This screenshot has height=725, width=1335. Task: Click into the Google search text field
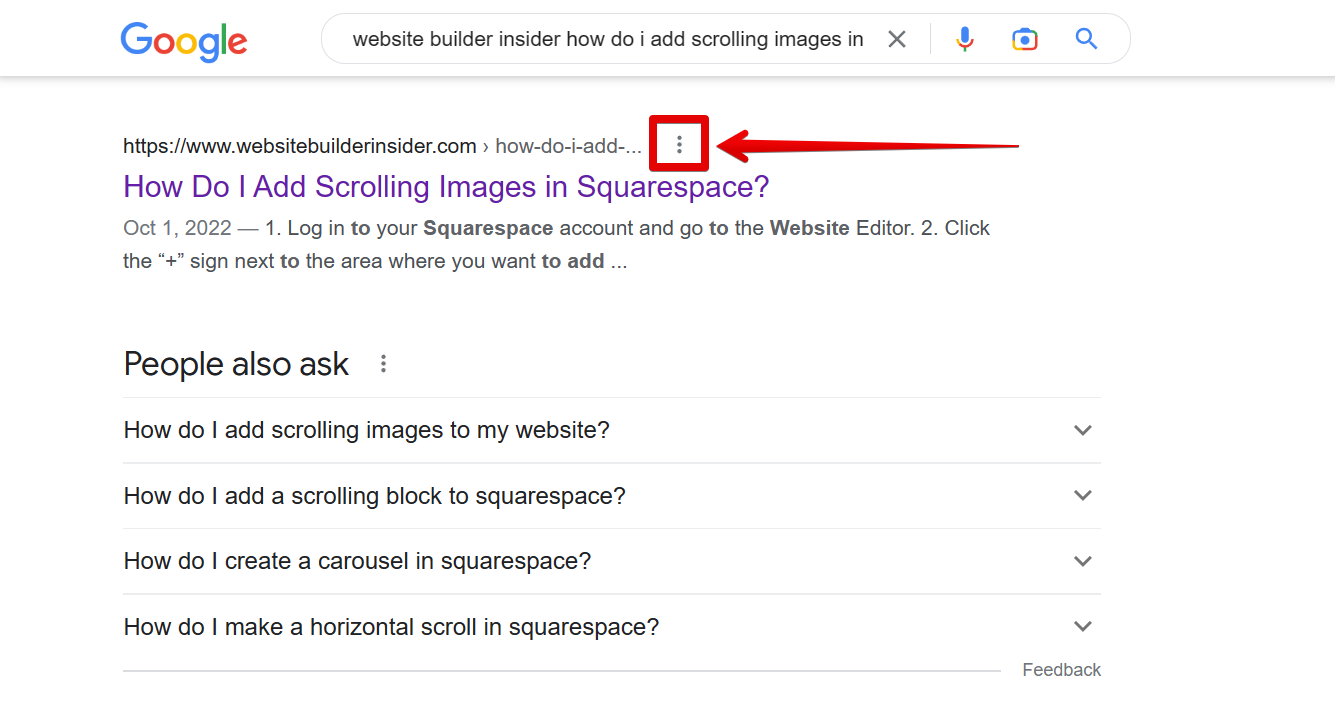click(607, 39)
